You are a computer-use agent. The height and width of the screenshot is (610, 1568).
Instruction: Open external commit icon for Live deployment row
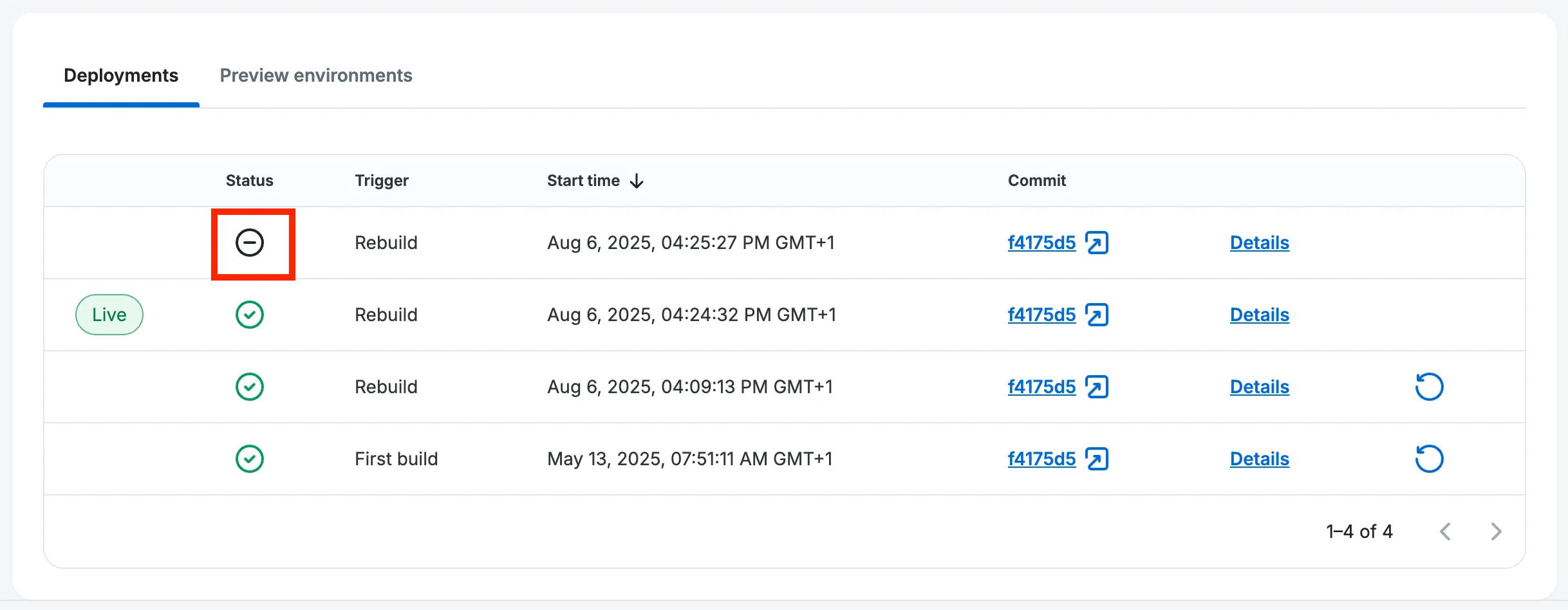click(x=1097, y=315)
